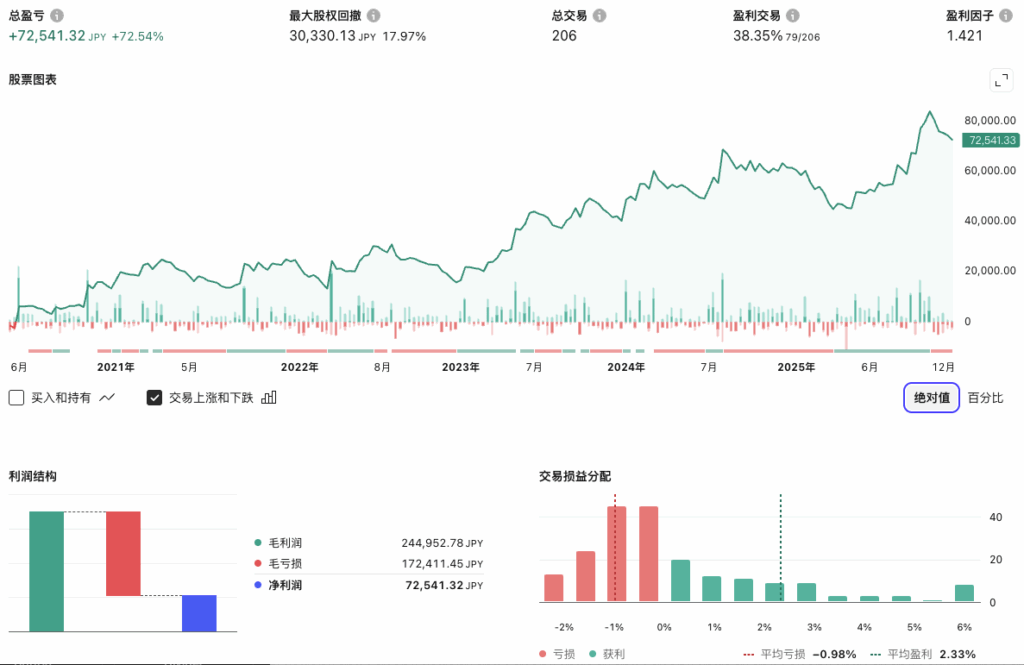Screen dimensions: 1024x665
Task: Click the green 毛利润 bar
Action: [46, 571]
